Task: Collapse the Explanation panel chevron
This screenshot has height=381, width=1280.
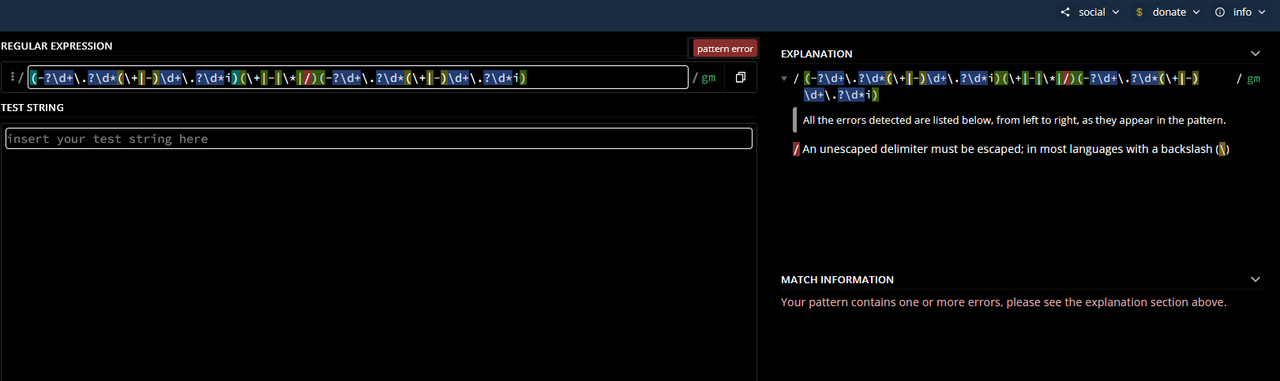Action: coord(1256,53)
